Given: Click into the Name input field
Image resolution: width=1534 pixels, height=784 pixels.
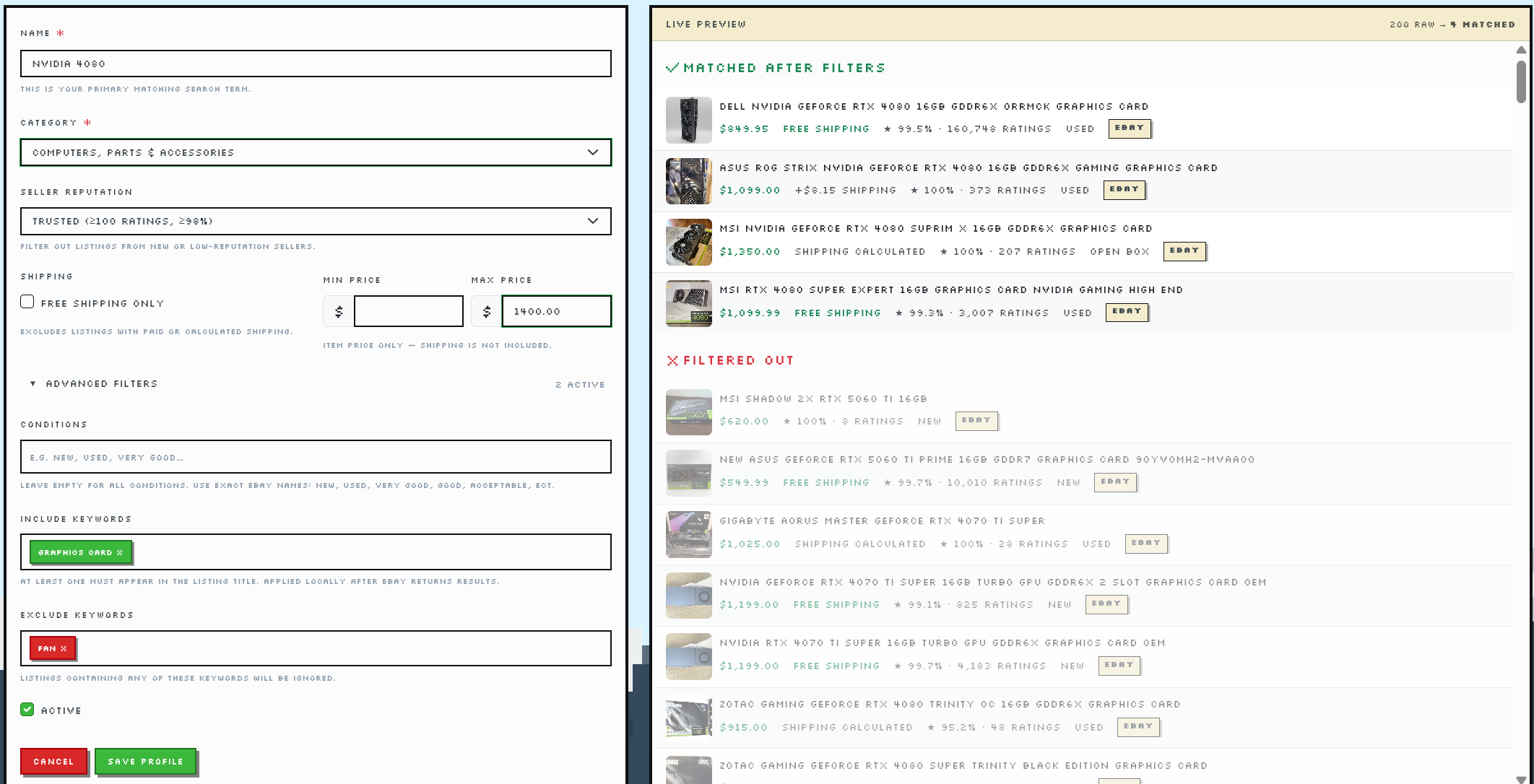Looking at the screenshot, I should click(x=316, y=64).
